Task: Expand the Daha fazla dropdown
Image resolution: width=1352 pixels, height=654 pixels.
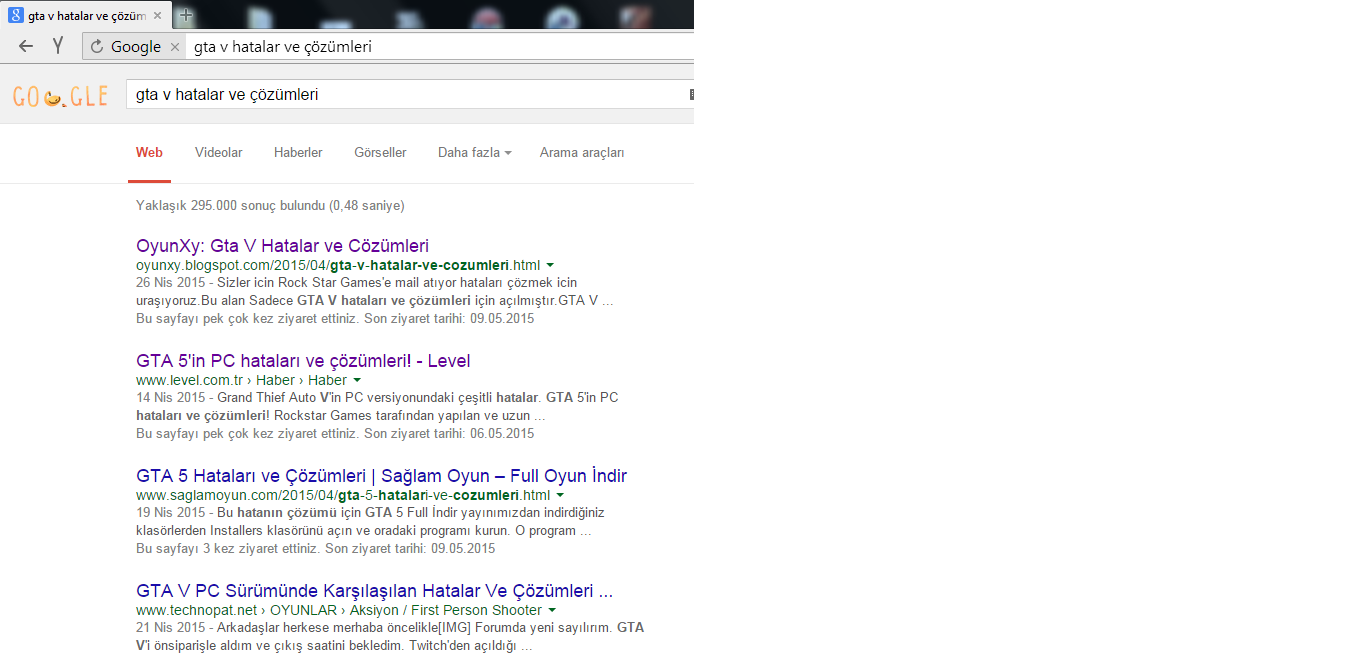Action: (x=474, y=153)
